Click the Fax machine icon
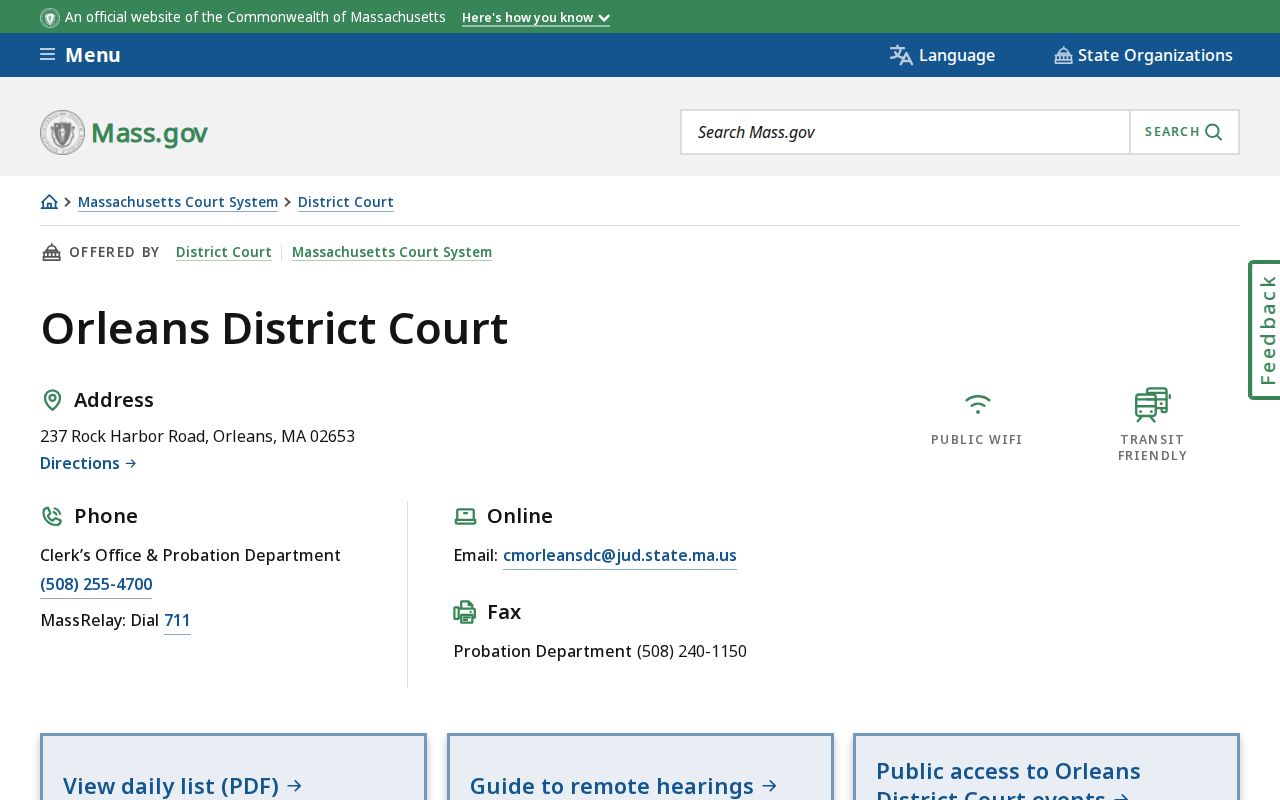This screenshot has width=1280, height=800. tap(465, 612)
